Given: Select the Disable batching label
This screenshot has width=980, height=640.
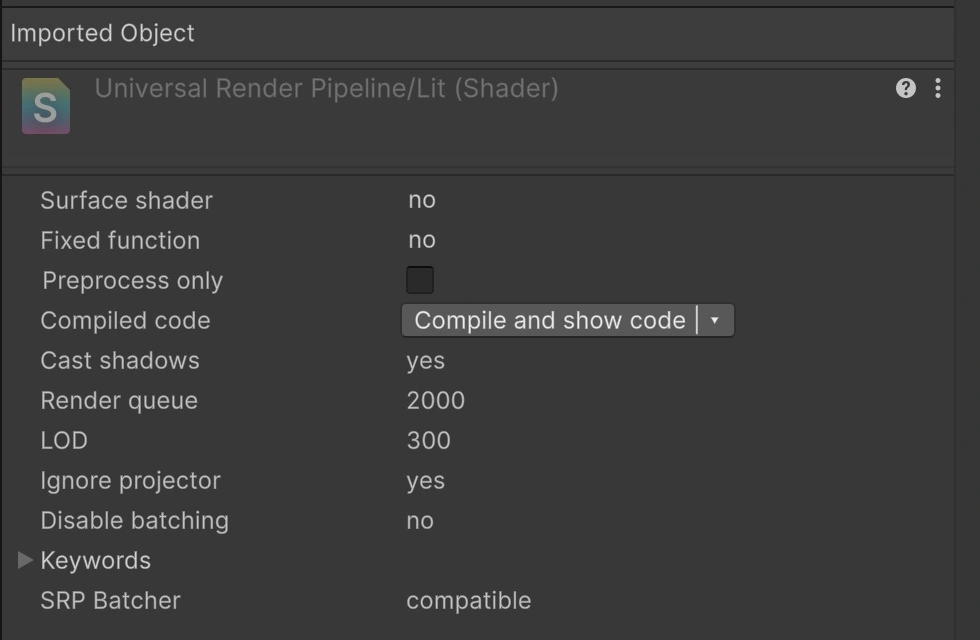Looking at the screenshot, I should (x=134, y=521).
